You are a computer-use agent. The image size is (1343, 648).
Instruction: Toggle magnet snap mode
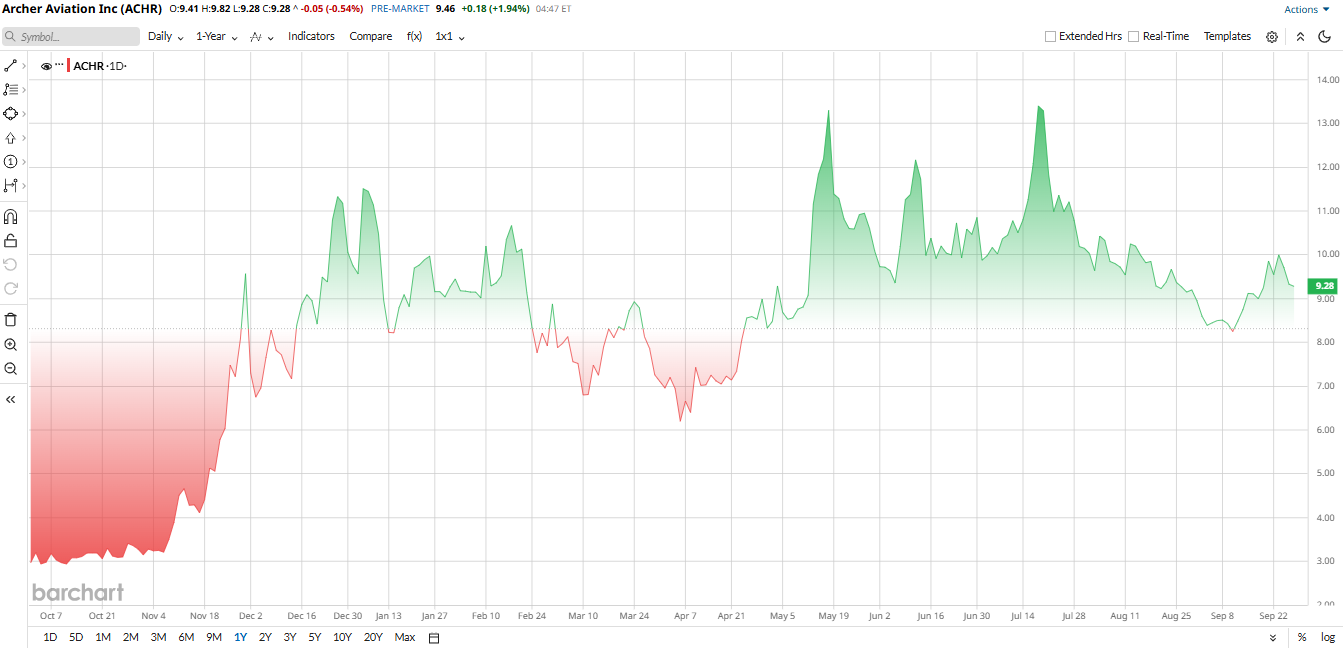(11, 216)
